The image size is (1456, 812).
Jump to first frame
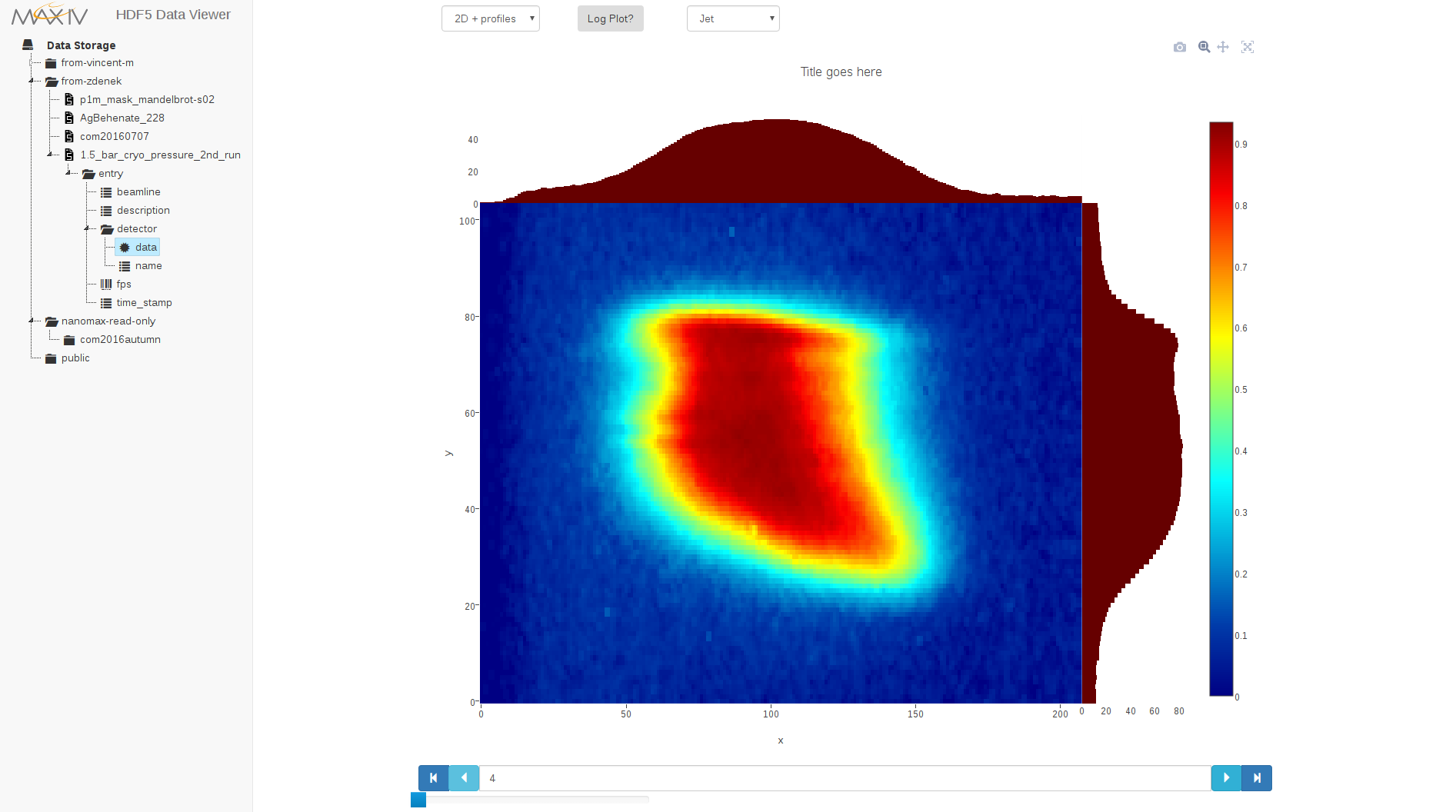click(x=434, y=778)
